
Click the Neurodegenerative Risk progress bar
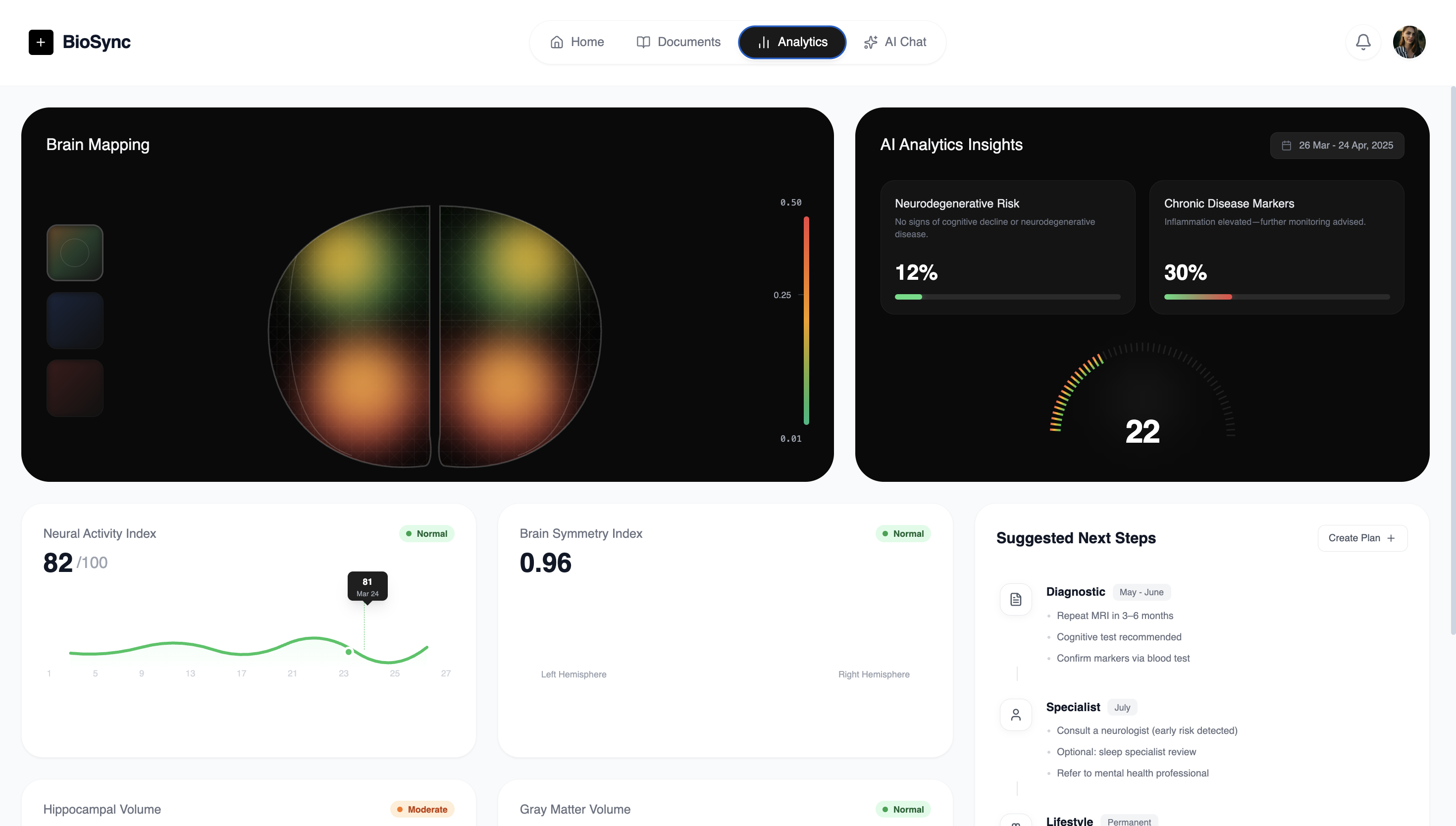click(1007, 297)
